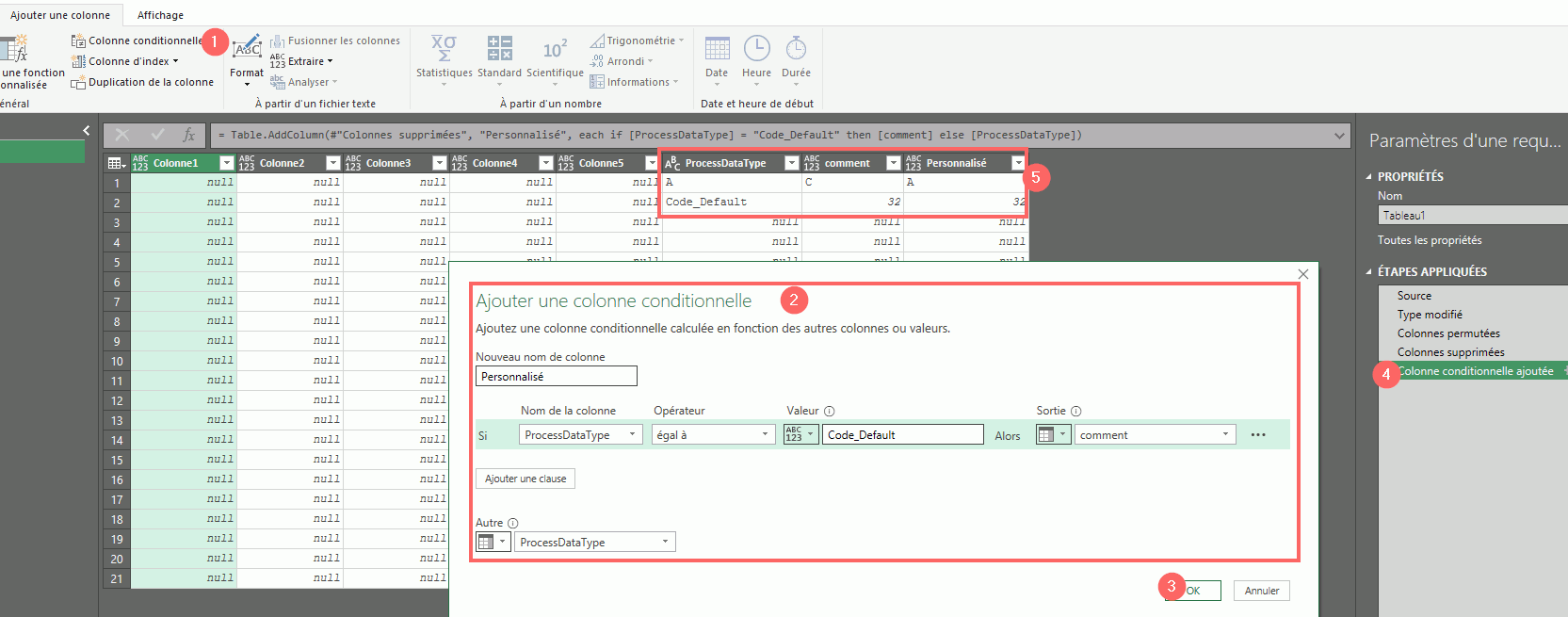1568x617 pixels.
Task: Collapse the queries pane chevron
Action: 86,131
